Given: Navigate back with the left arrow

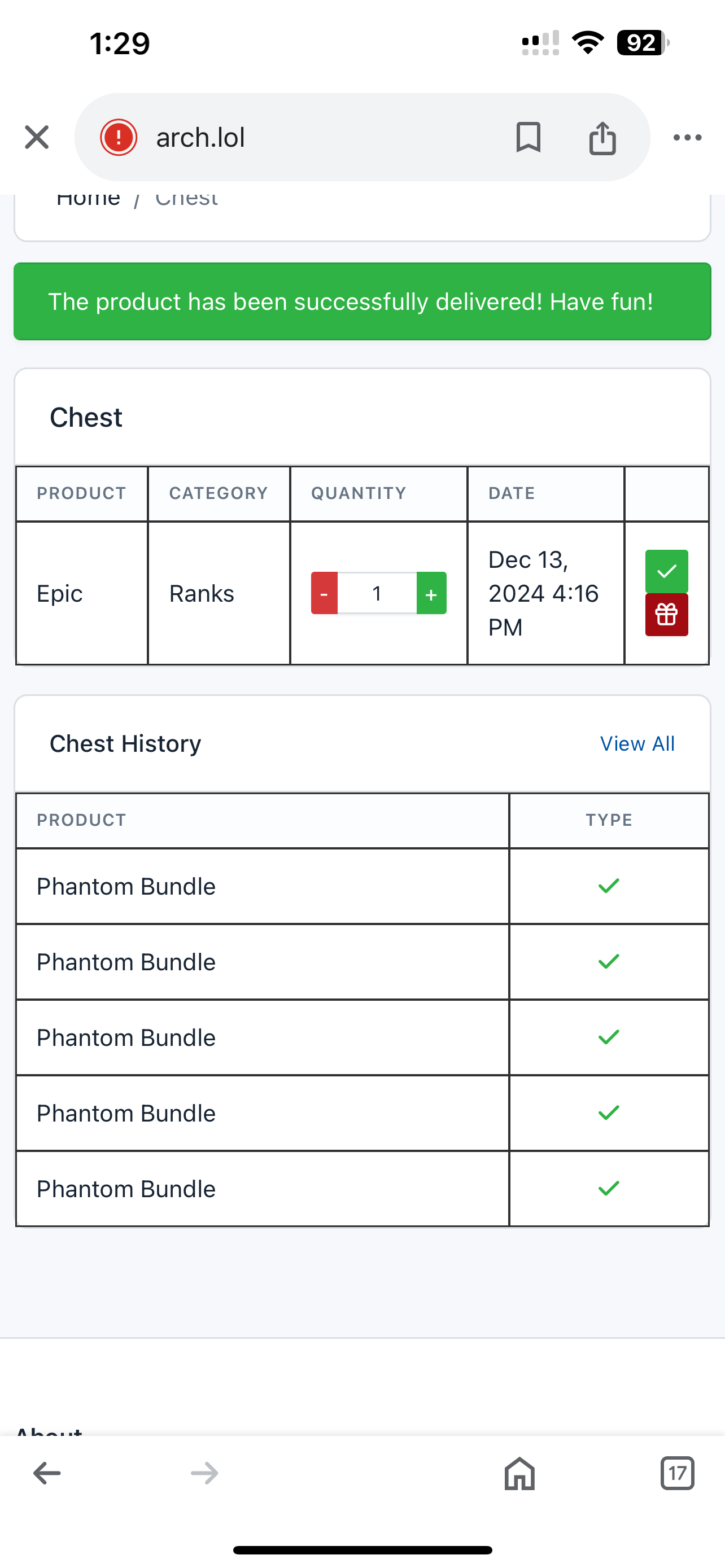Looking at the screenshot, I should coord(47,1473).
